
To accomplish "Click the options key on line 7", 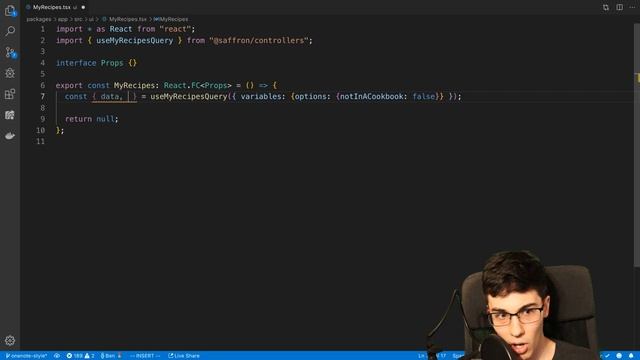I will pos(310,96).
